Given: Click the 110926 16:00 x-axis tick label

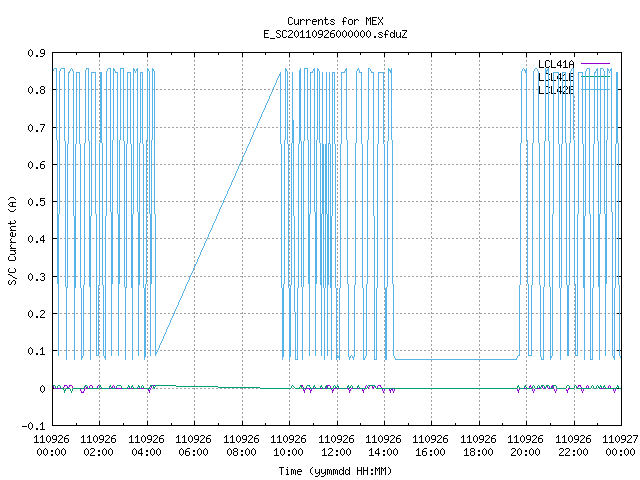Looking at the screenshot, I should tap(431, 445).
